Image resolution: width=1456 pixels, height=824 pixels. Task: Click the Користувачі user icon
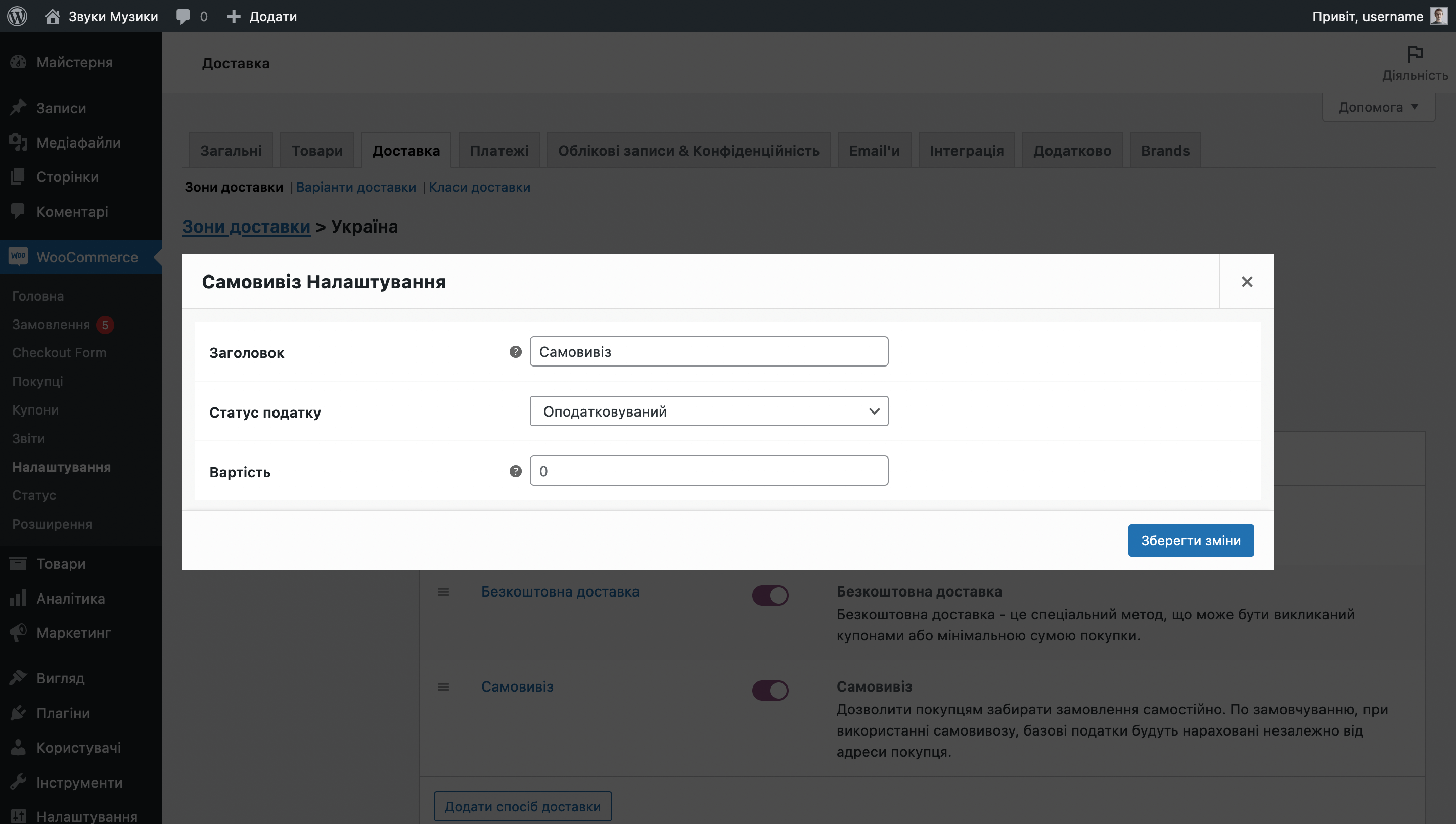coord(18,747)
